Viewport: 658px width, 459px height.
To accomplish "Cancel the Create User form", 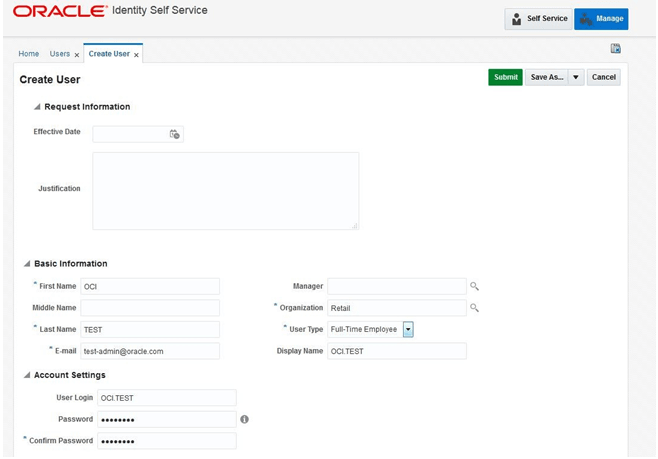I will point(603,77).
